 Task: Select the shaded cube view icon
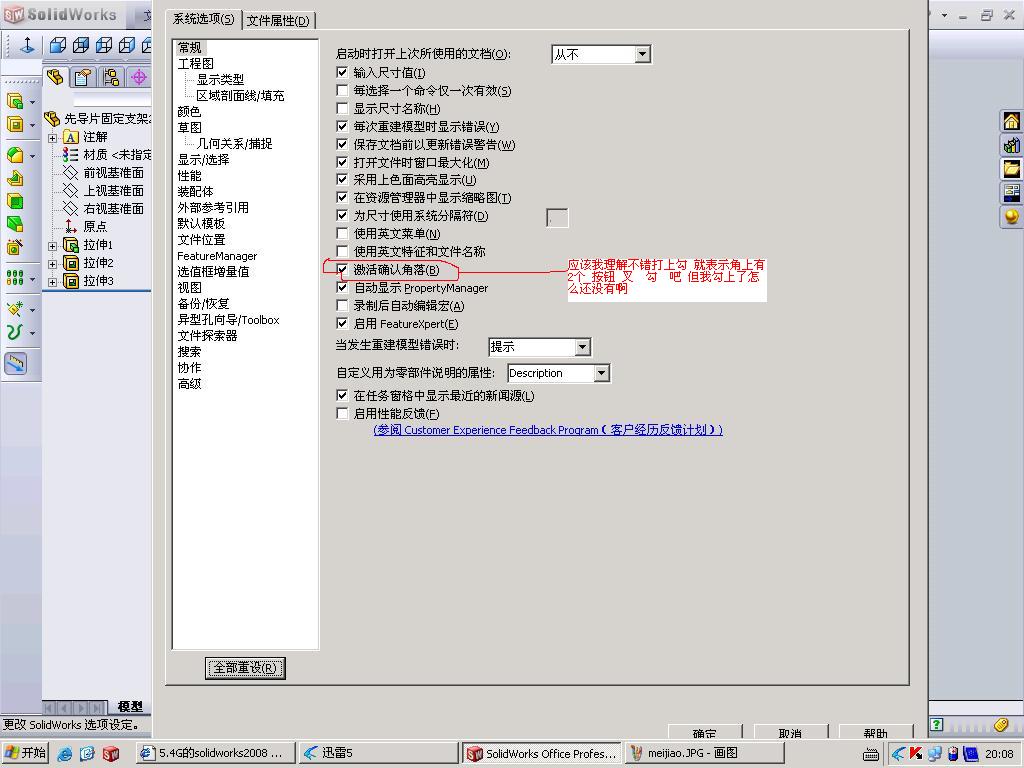click(58, 45)
